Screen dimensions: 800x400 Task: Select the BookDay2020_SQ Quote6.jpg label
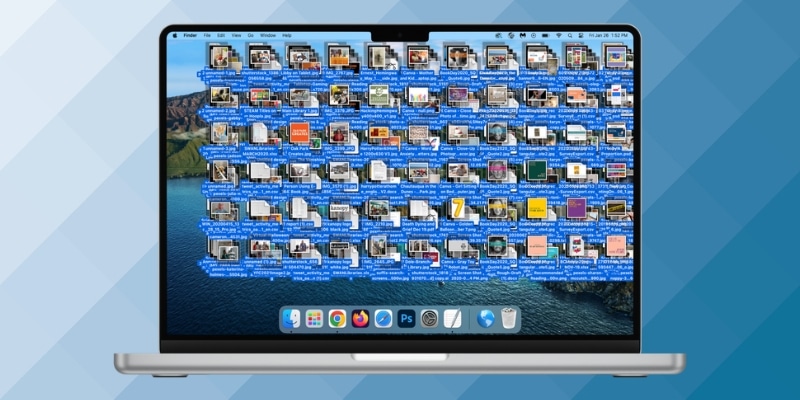(x=458, y=76)
